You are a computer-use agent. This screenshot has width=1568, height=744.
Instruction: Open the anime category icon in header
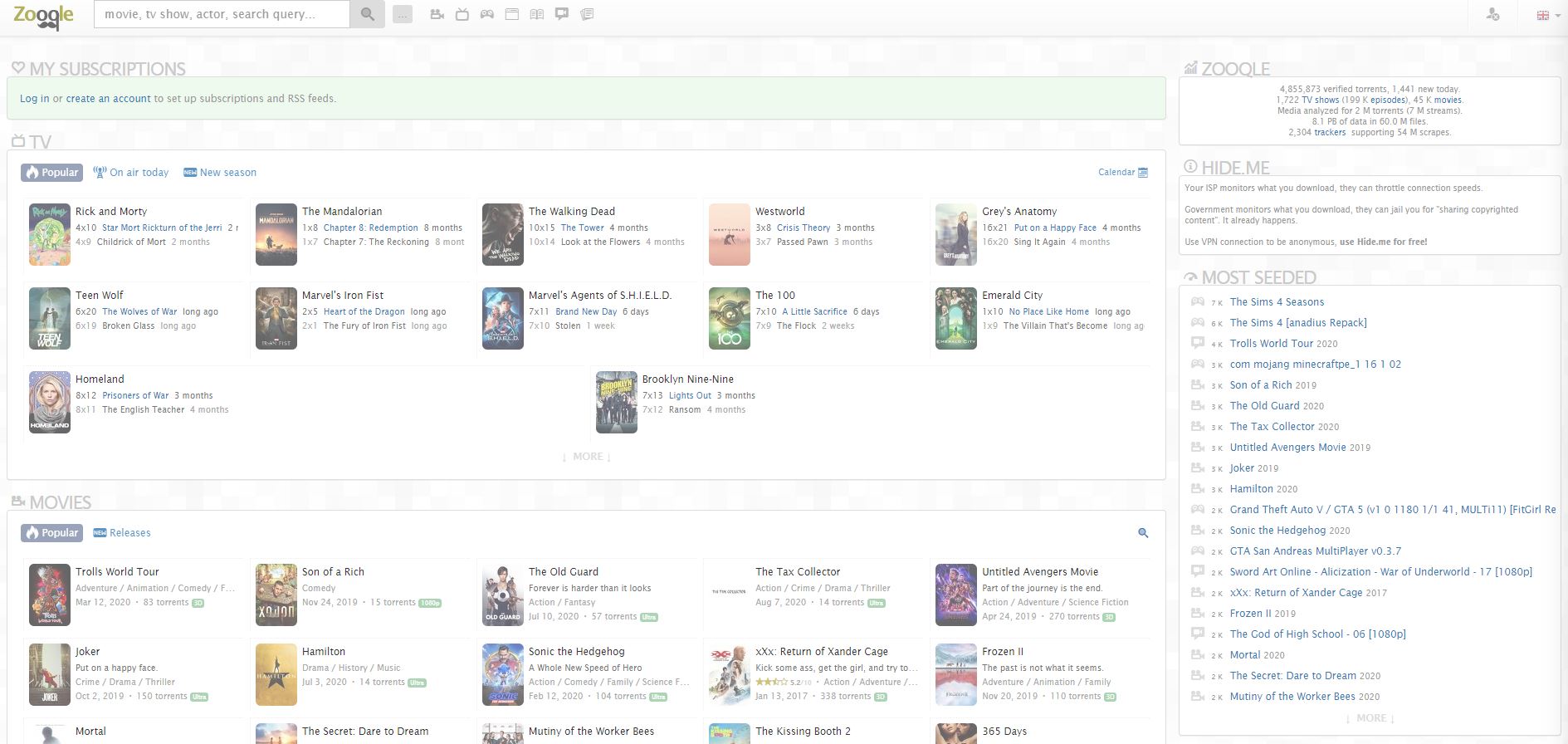(x=562, y=14)
